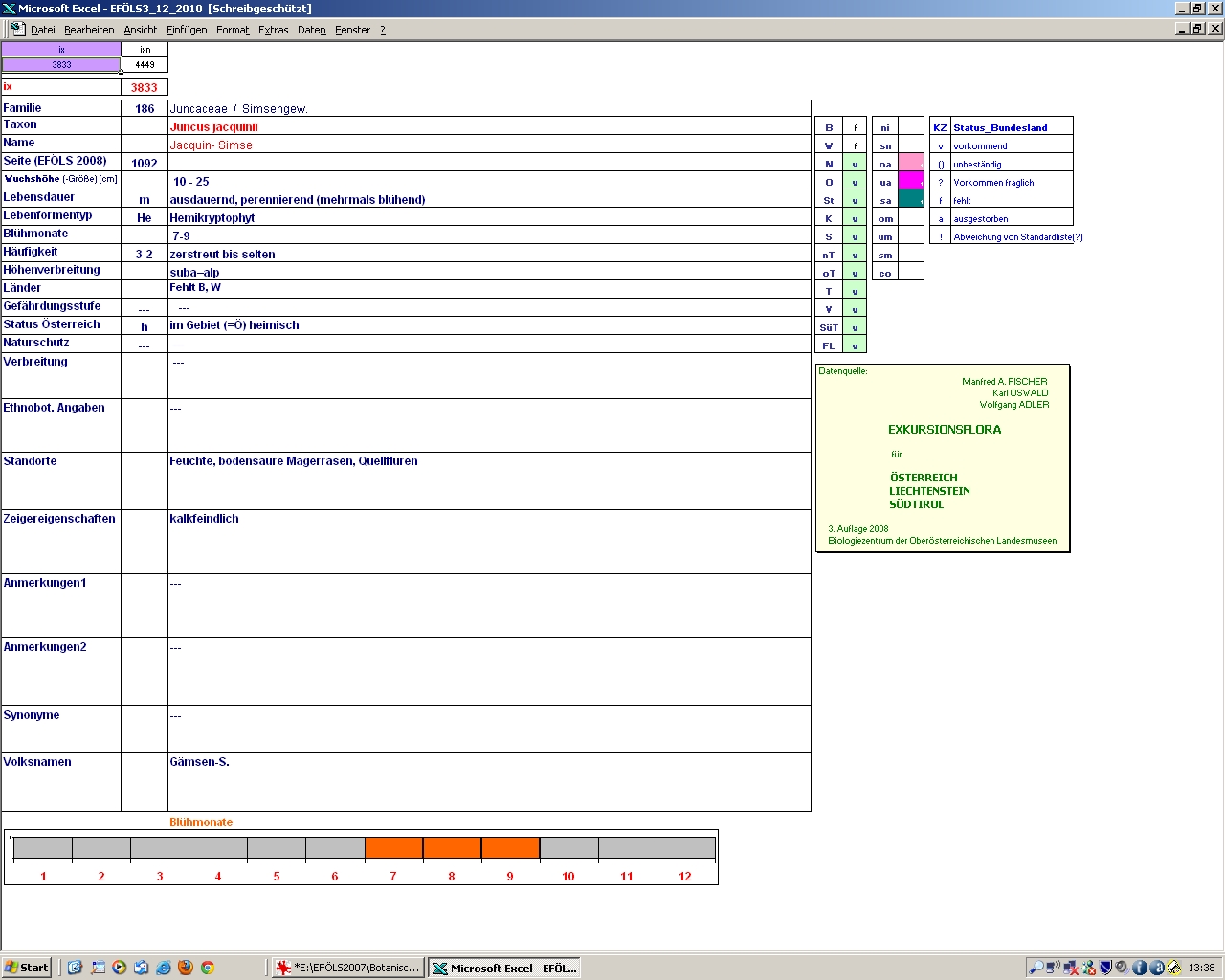Viewport: 1225px width, 980px height.
Task: Click the Microsoft Excel taskbar button
Action: (504, 968)
